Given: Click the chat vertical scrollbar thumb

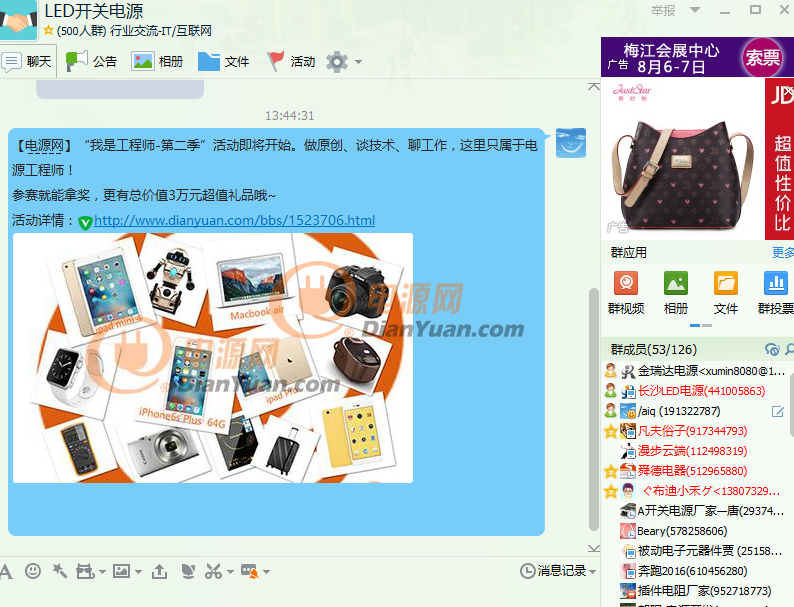Looking at the screenshot, I should point(594,409).
